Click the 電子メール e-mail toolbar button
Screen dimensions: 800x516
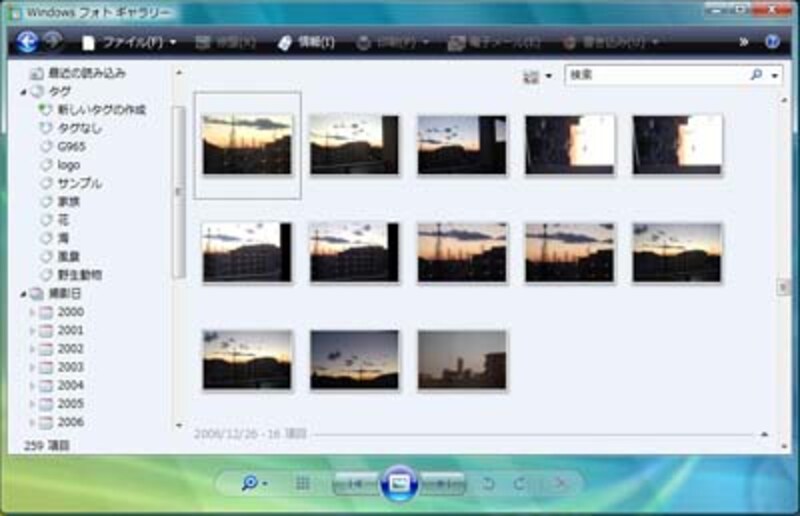click(494, 43)
